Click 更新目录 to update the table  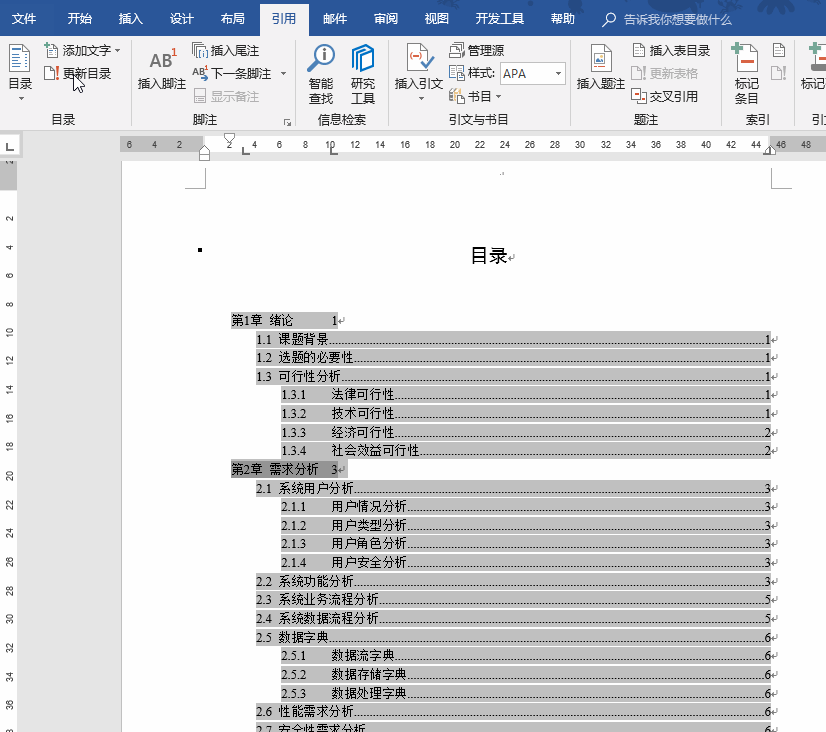77,73
